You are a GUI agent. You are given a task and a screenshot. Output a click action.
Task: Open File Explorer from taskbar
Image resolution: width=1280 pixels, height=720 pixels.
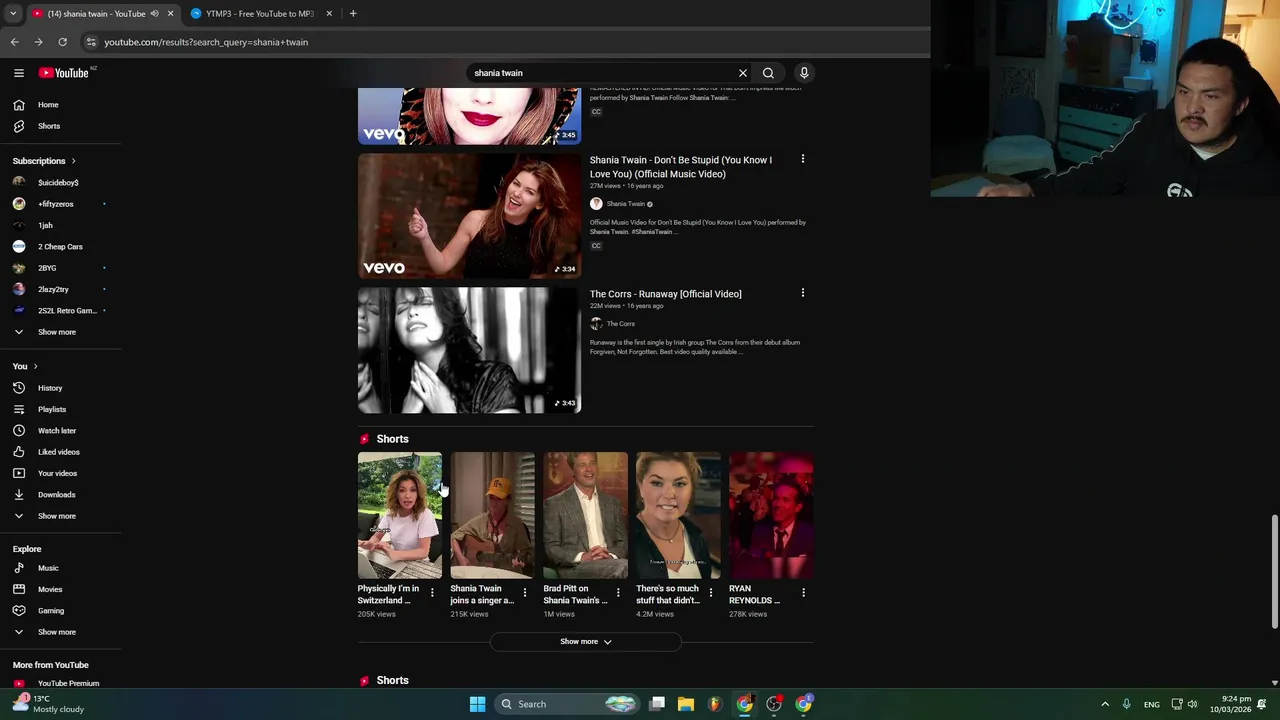[x=686, y=704]
